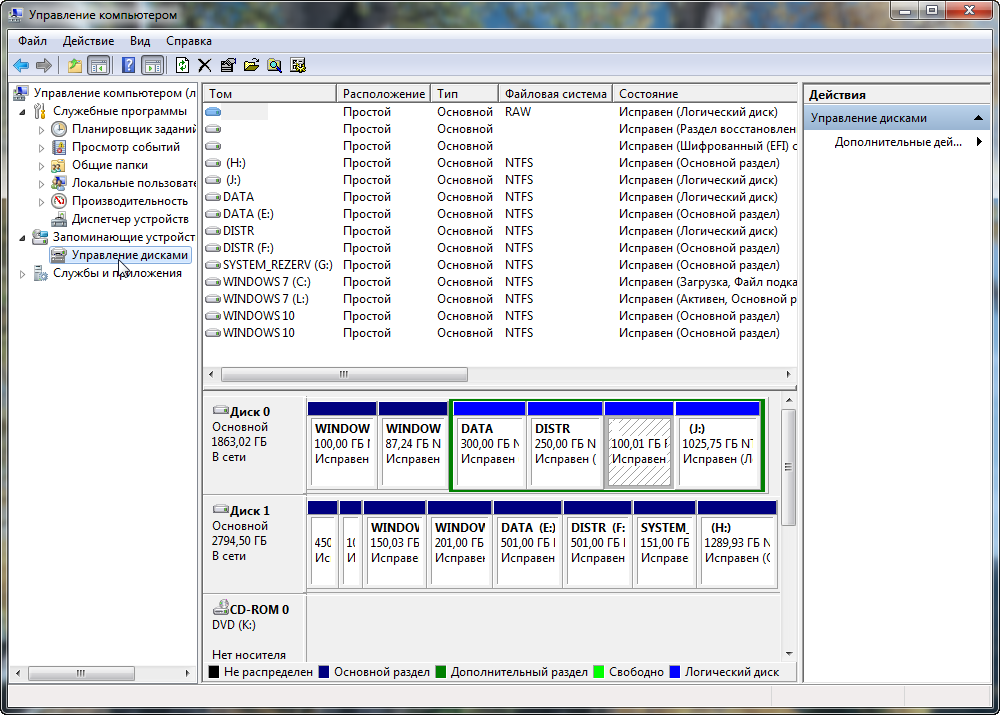The height and width of the screenshot is (715, 1000).
Task: Open the Файл menu
Action: [33, 41]
